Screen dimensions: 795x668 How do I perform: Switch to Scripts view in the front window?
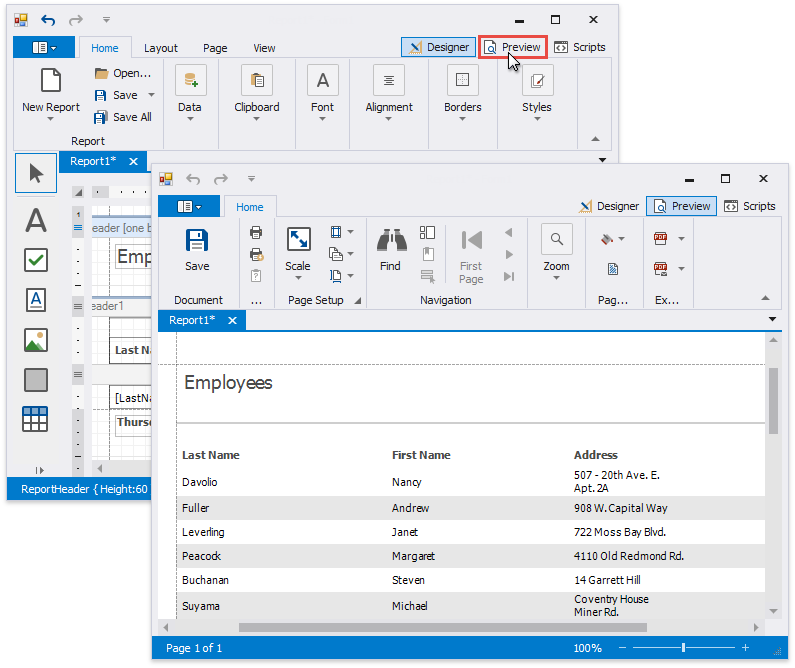click(x=750, y=206)
